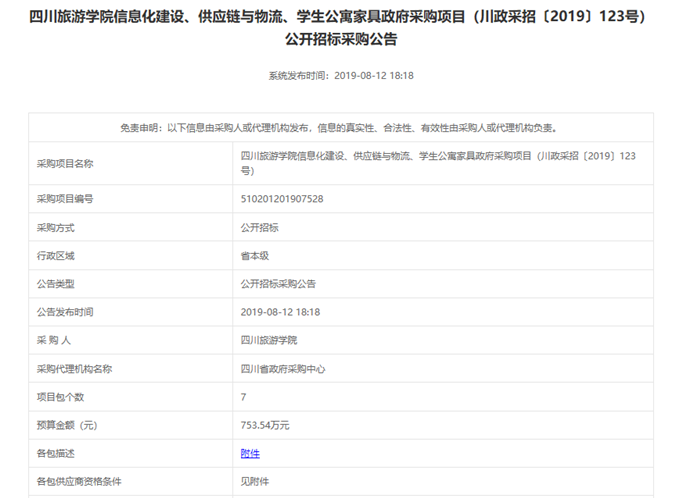Select the 省本级 value cell

click(443, 255)
